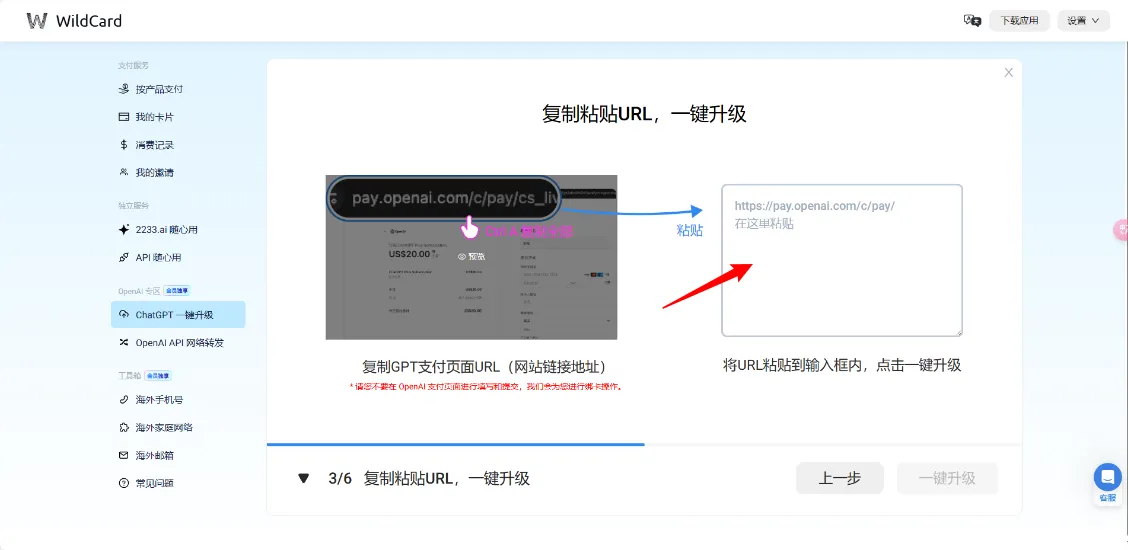Click the 上一步 previous step button
Viewport: 1128px width, 550px height.
(x=839, y=479)
